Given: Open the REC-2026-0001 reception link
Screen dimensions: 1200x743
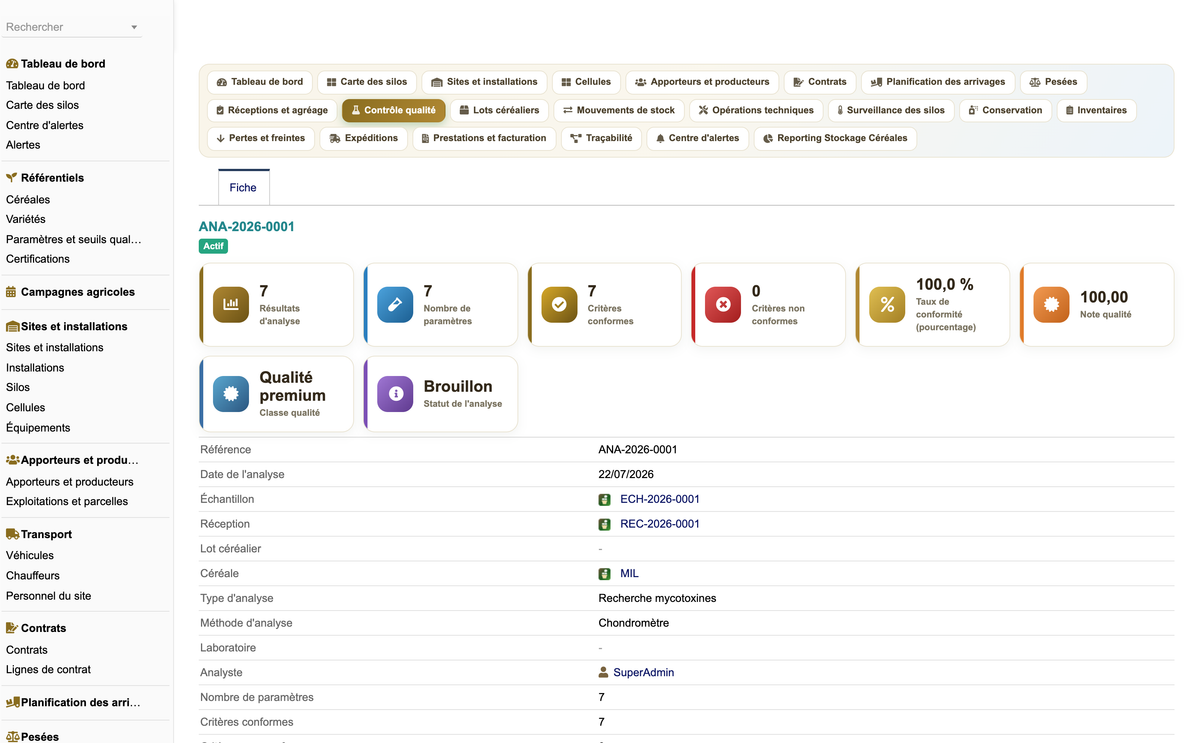Looking at the screenshot, I should 660,524.
